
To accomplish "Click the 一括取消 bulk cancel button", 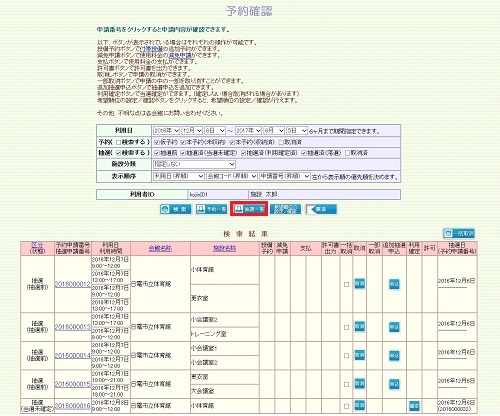I will [x=459, y=233].
